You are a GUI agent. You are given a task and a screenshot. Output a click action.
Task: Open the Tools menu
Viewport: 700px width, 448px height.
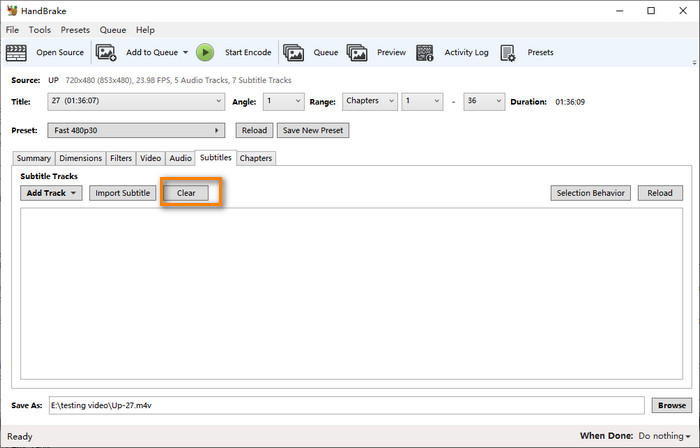(x=40, y=30)
